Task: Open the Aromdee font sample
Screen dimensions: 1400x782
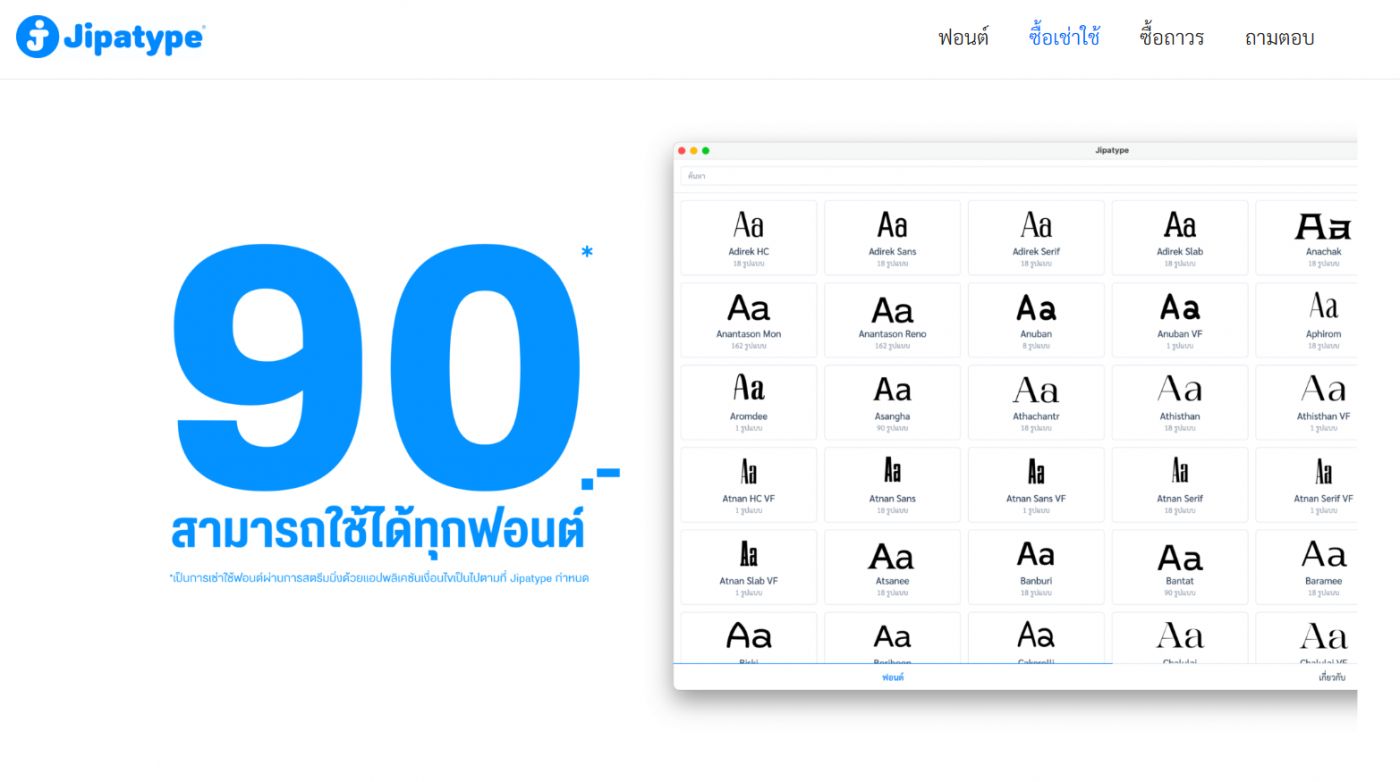Action: coord(748,402)
